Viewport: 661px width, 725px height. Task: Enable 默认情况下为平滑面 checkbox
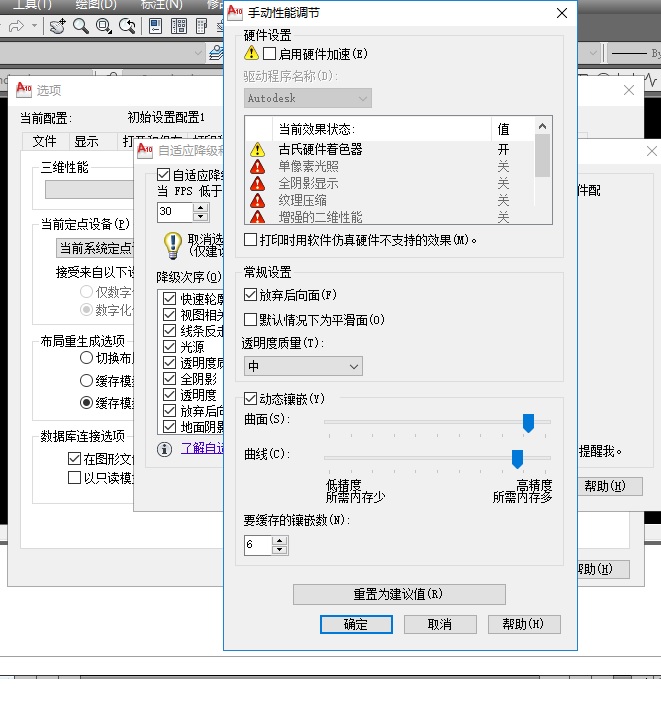(250, 319)
